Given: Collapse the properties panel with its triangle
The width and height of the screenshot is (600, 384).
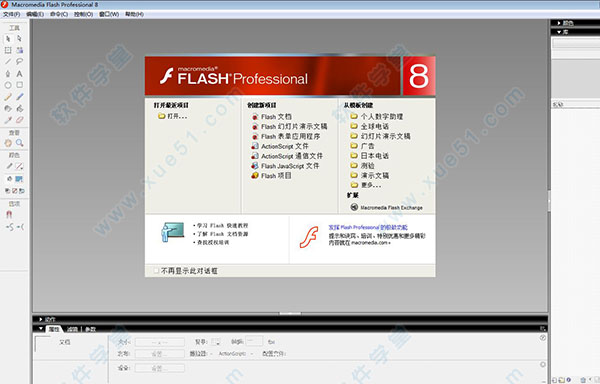Looking at the screenshot, I should (x=41, y=329).
